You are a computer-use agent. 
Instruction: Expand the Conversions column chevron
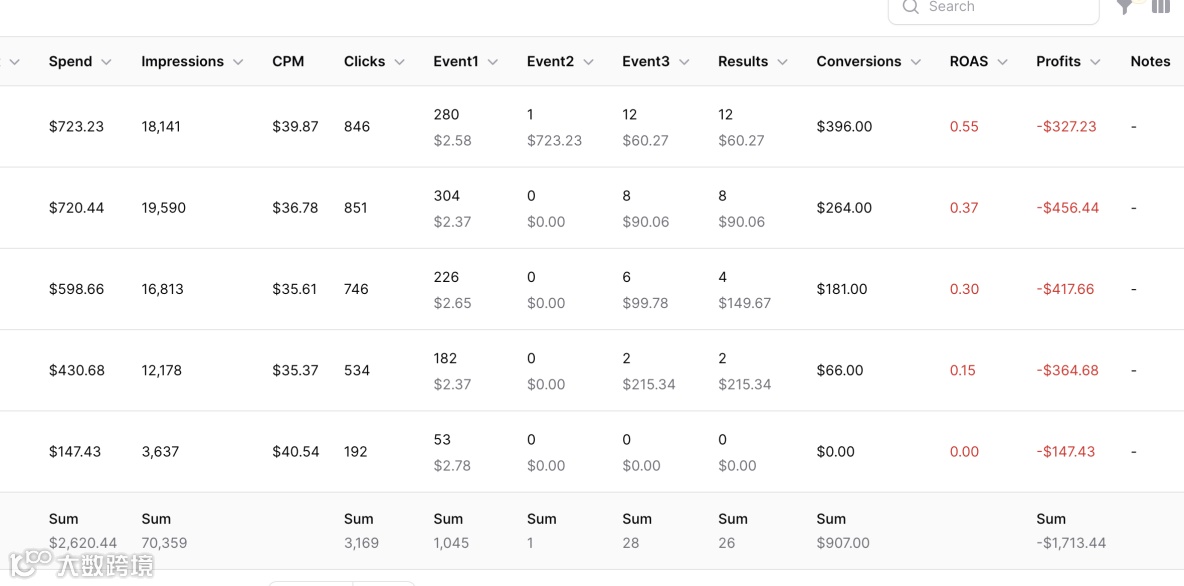coord(915,62)
